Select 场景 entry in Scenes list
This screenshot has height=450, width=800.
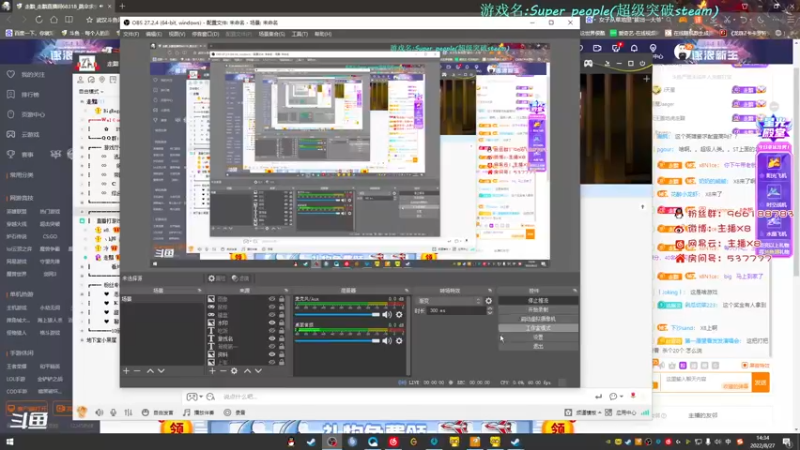point(162,299)
